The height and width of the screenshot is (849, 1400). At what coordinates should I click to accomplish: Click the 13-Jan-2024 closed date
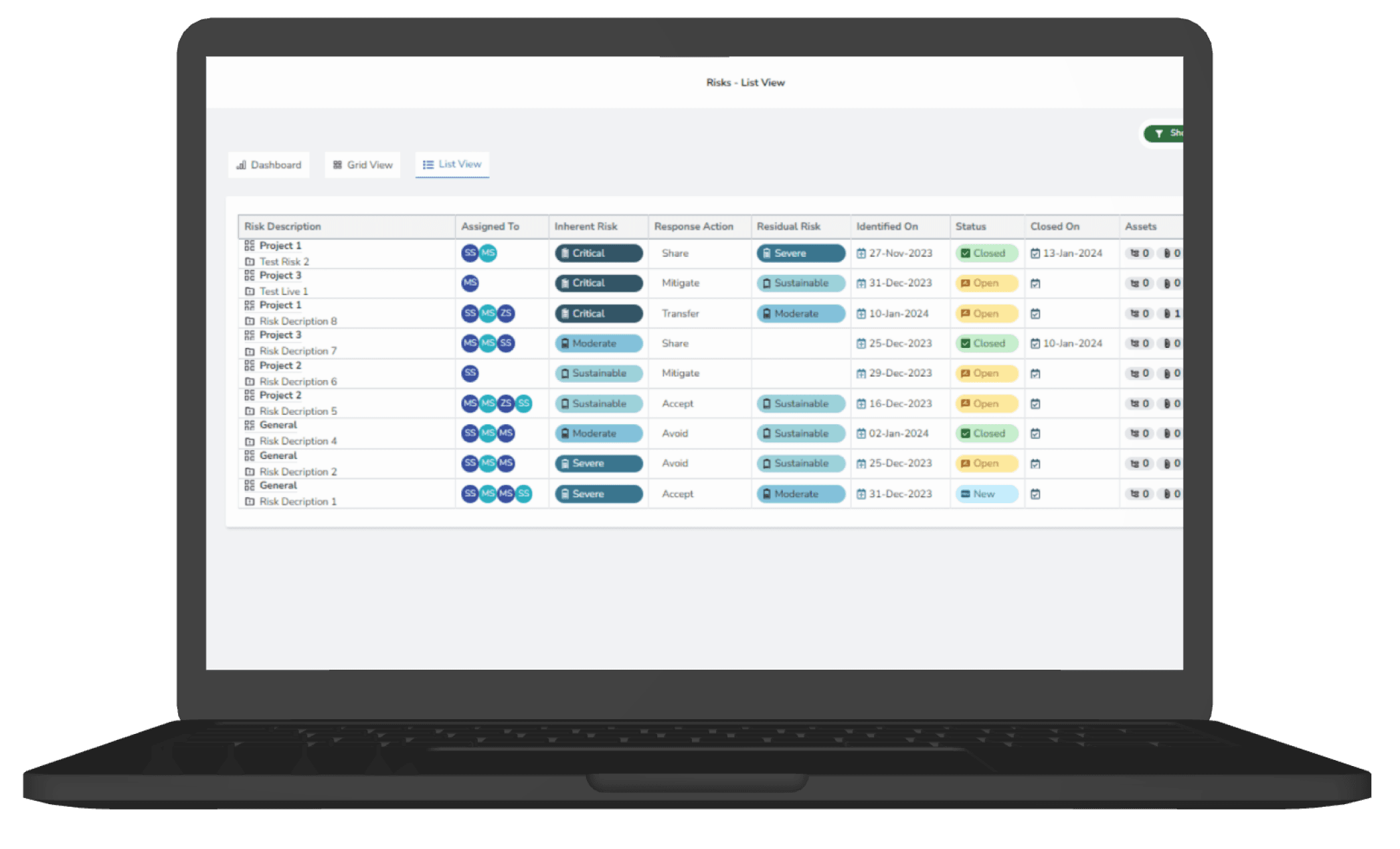[x=1072, y=253]
